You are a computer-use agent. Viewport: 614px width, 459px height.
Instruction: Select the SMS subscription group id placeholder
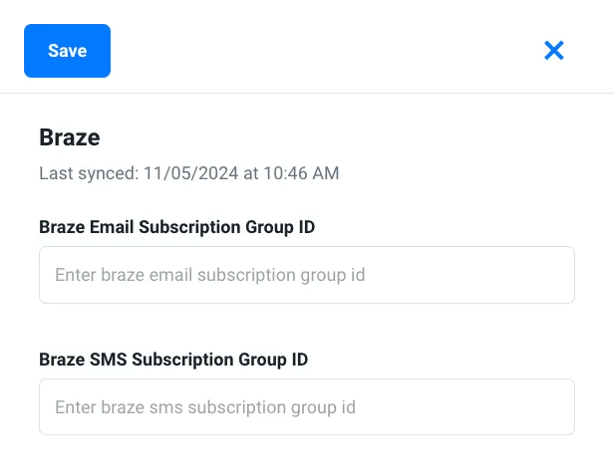pos(205,407)
